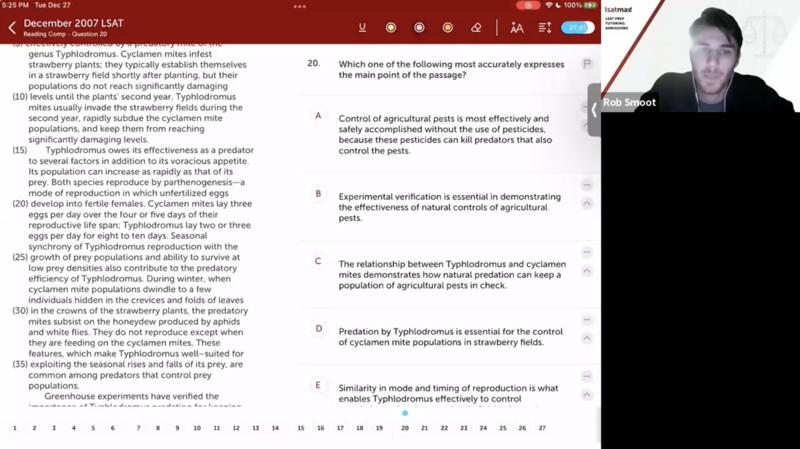
Task: Choose answer choice A
Action: tap(318, 116)
